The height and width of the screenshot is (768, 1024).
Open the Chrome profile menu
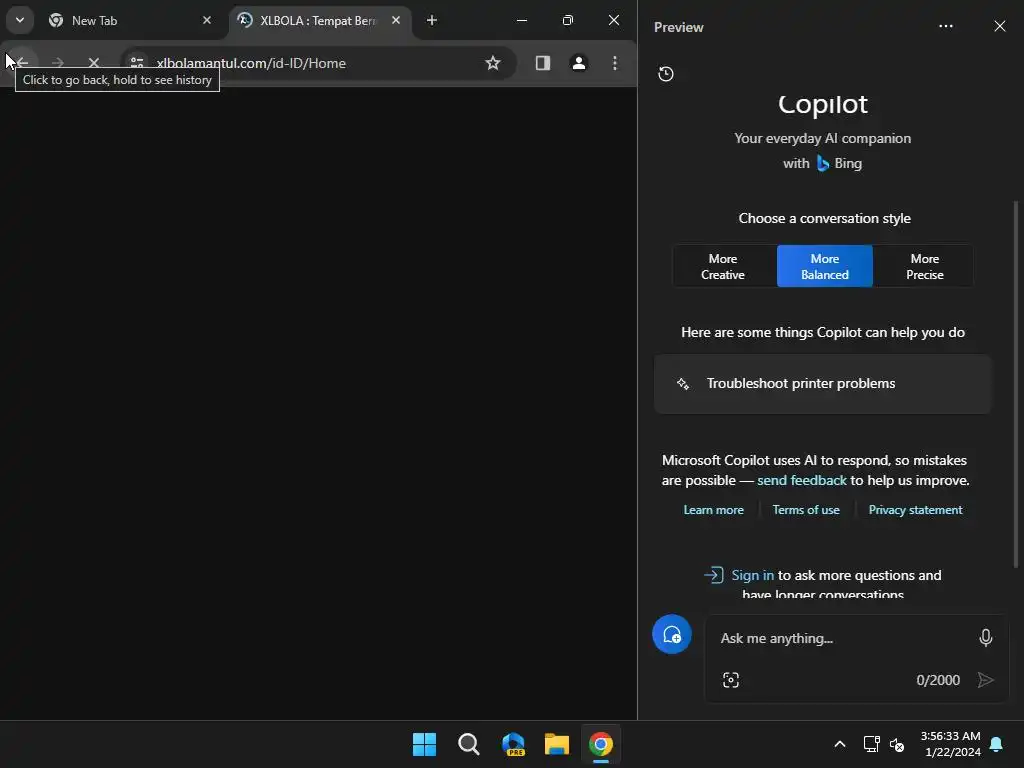[x=579, y=63]
